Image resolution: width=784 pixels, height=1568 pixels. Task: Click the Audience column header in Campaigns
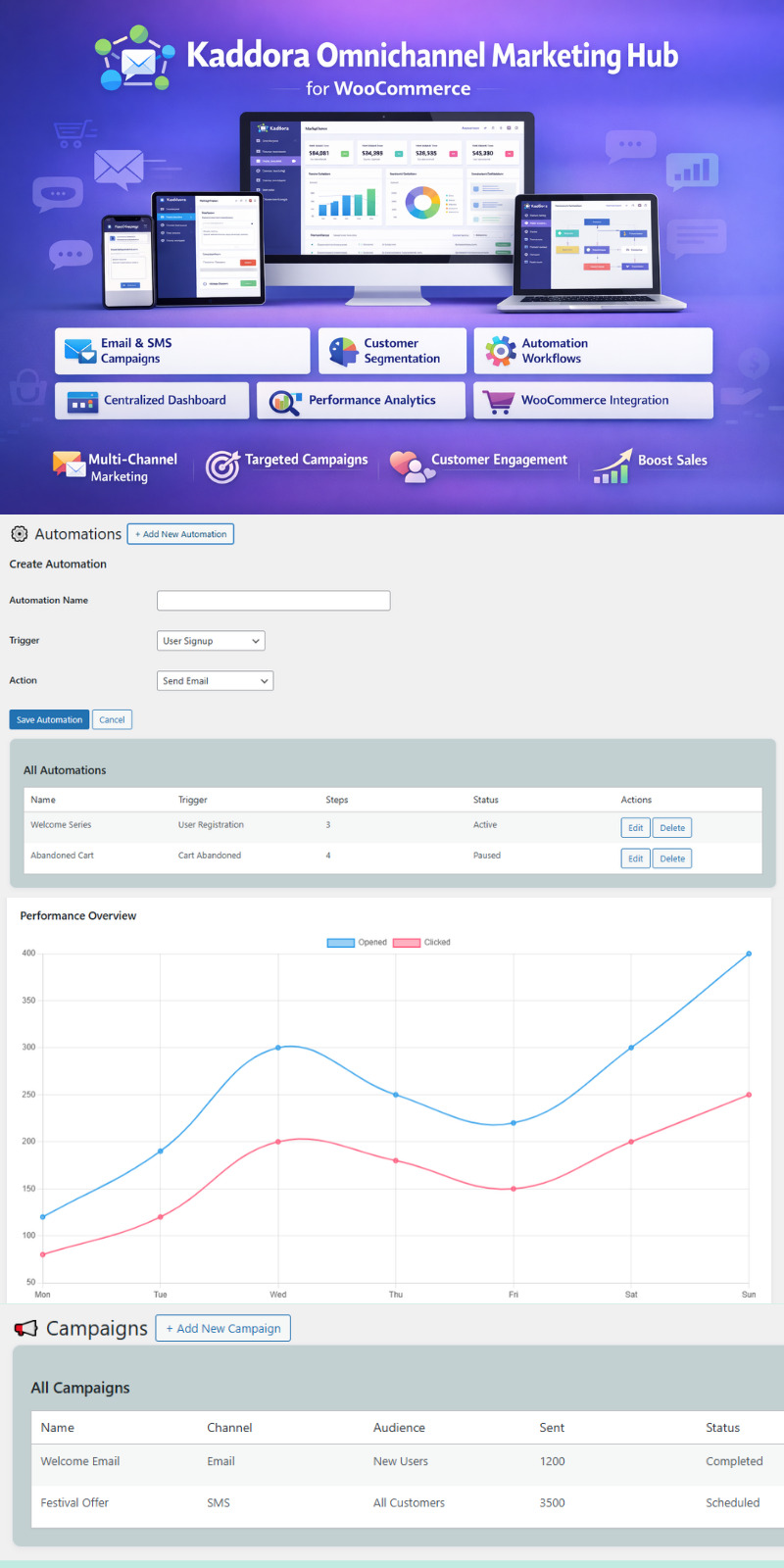(399, 1428)
